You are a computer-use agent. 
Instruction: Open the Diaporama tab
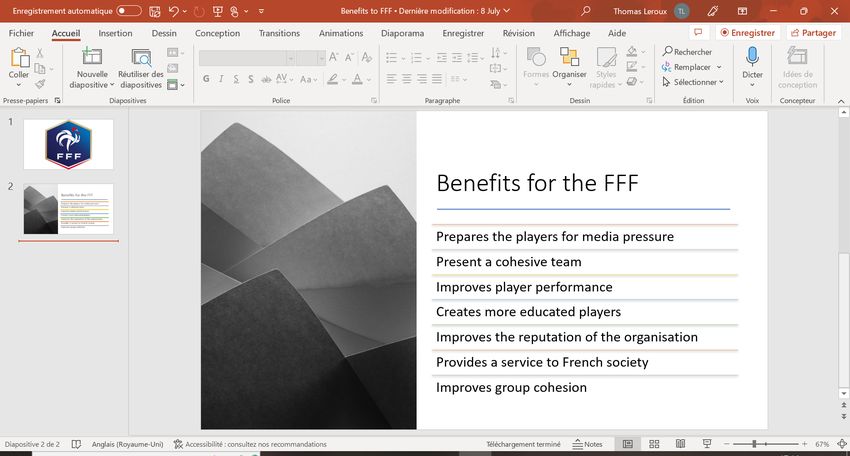click(402, 33)
